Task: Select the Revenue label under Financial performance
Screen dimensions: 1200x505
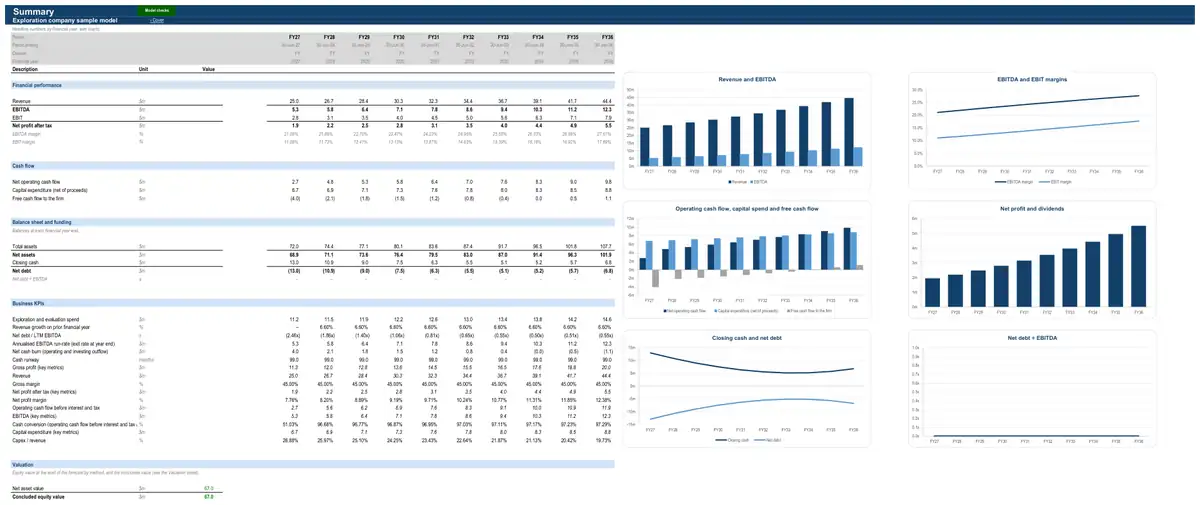Action: tap(21, 102)
